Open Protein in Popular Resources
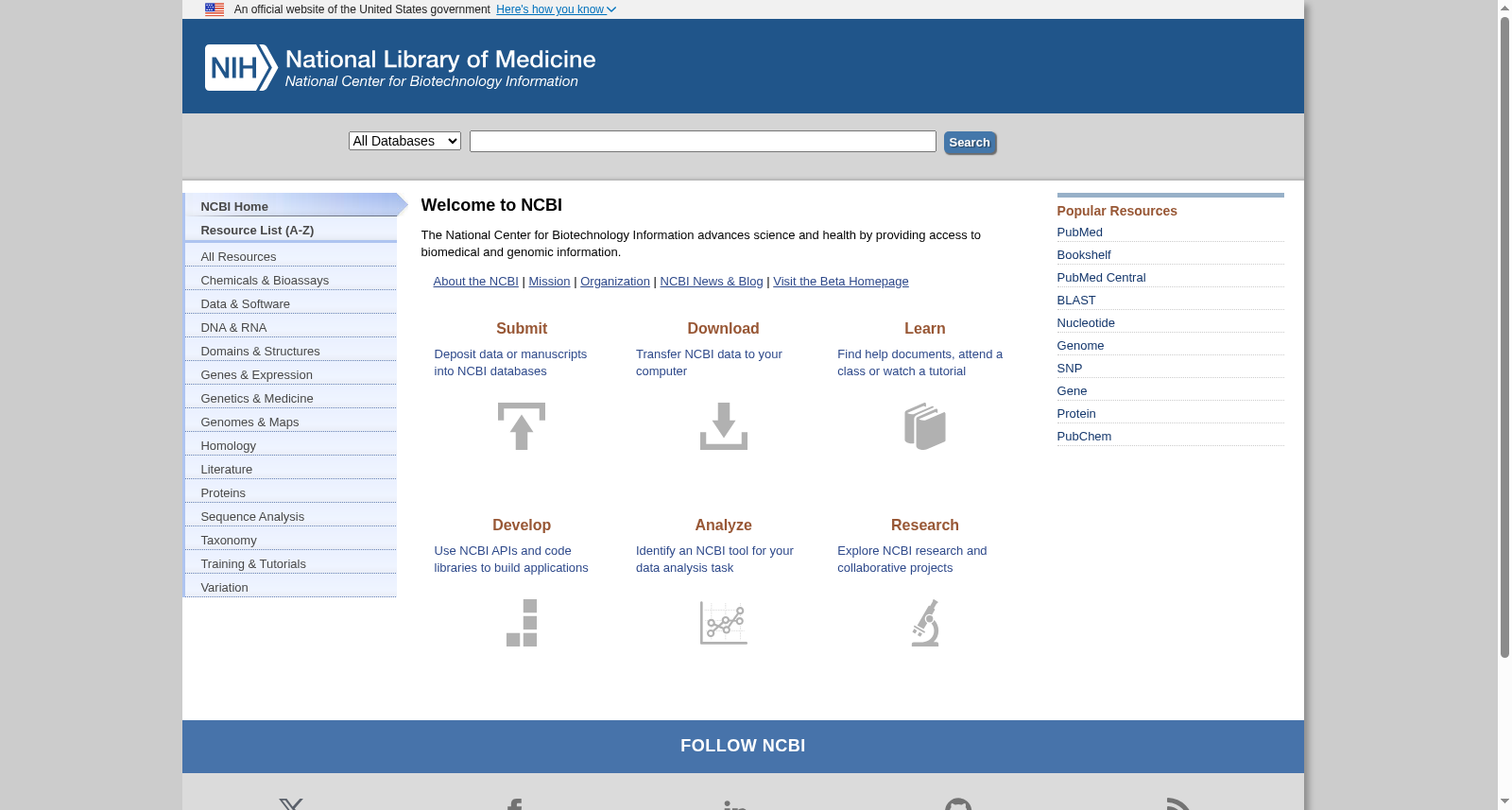This screenshot has height=810, width=1512. (1076, 414)
